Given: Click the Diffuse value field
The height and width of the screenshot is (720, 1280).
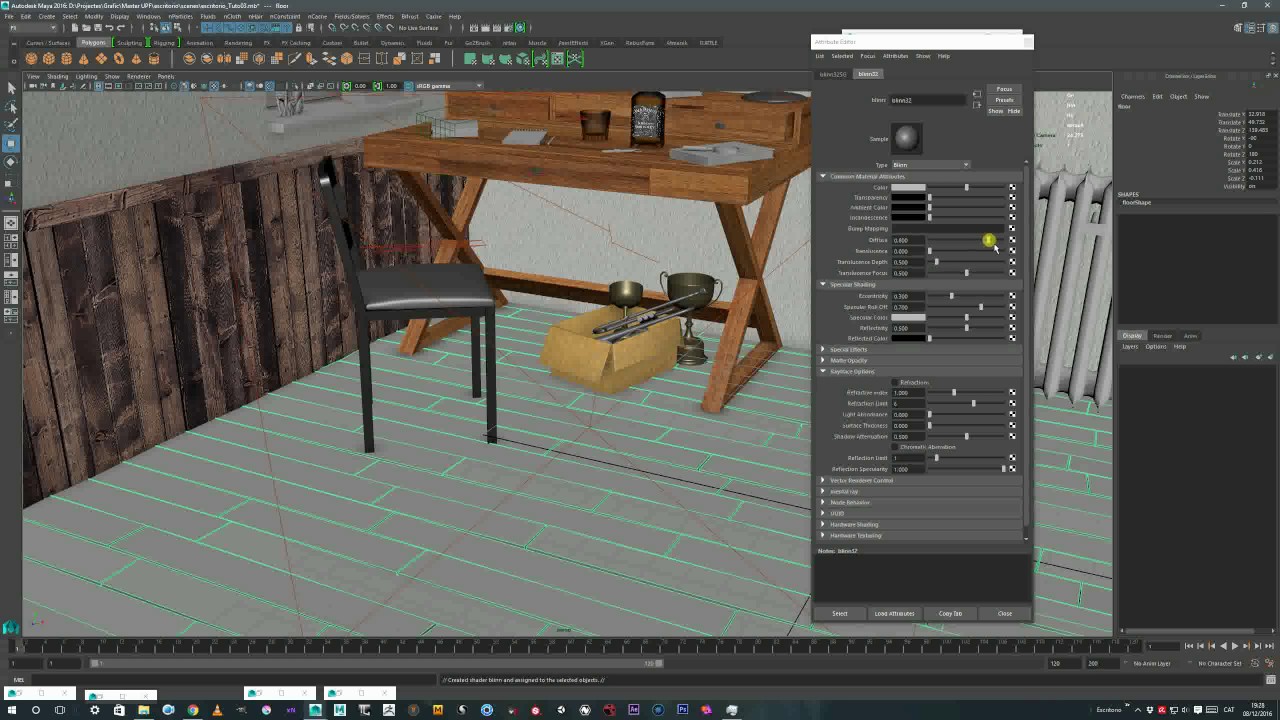Looking at the screenshot, I should click(907, 240).
